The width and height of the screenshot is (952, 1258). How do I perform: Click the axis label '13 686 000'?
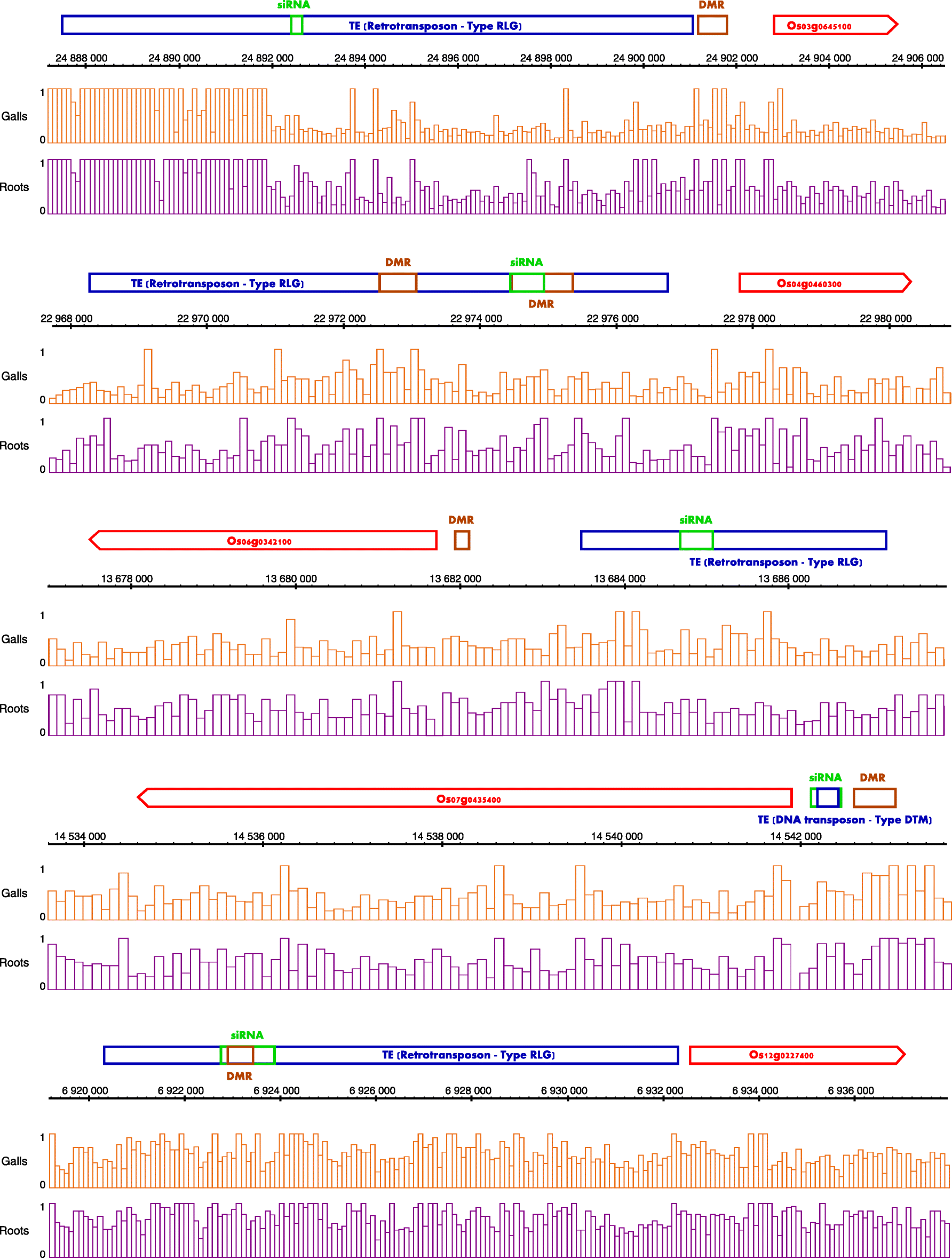784,579
